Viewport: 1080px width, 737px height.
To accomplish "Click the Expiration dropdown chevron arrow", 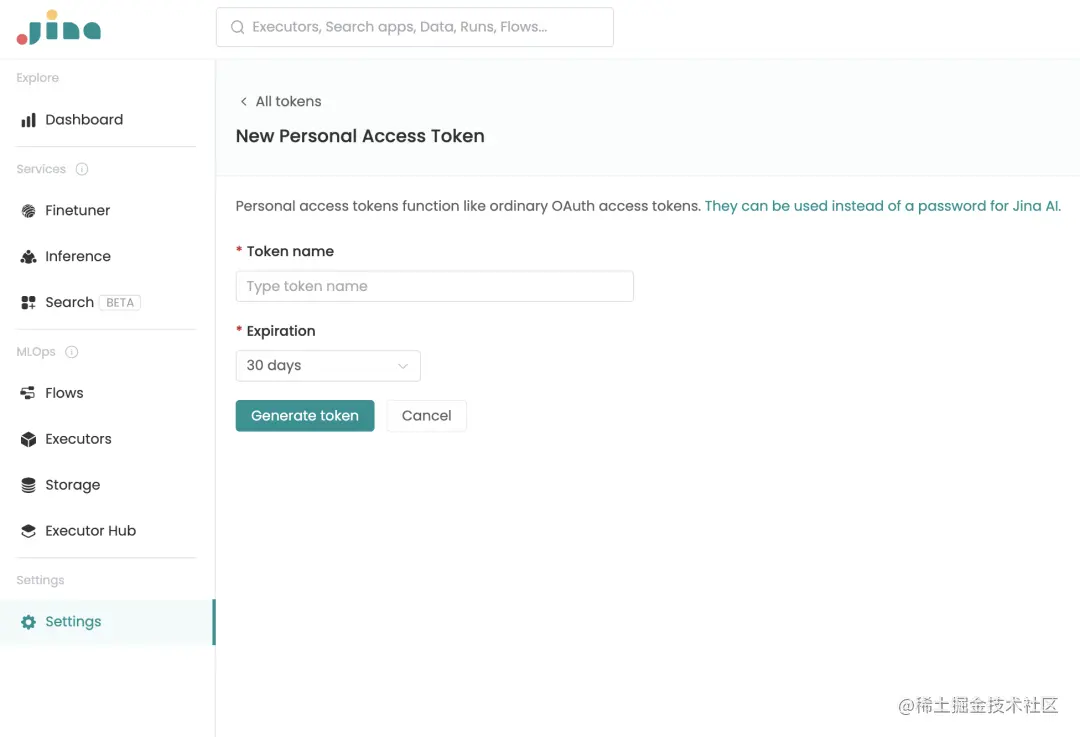I will point(403,366).
